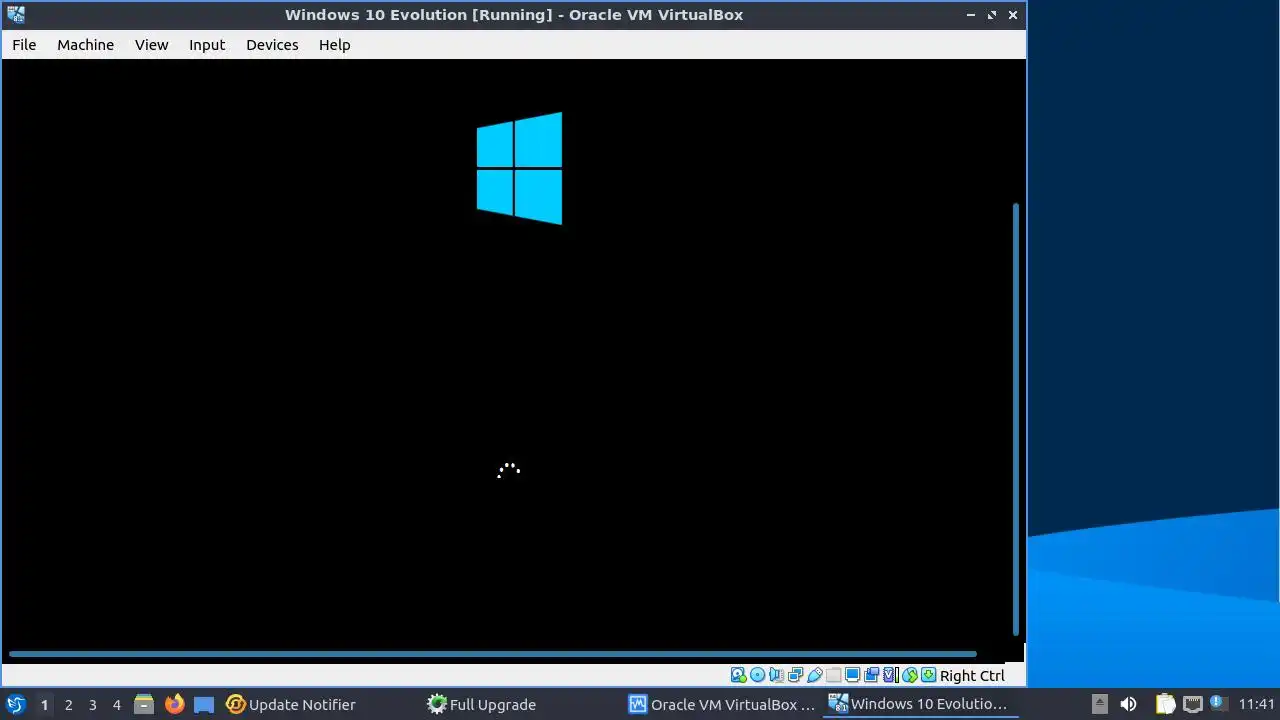Switch to workspace 2

point(68,705)
